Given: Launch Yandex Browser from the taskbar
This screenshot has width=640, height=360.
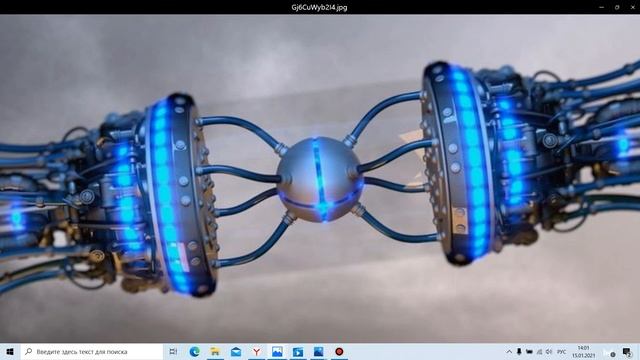Looking at the screenshot, I should click(x=256, y=351).
